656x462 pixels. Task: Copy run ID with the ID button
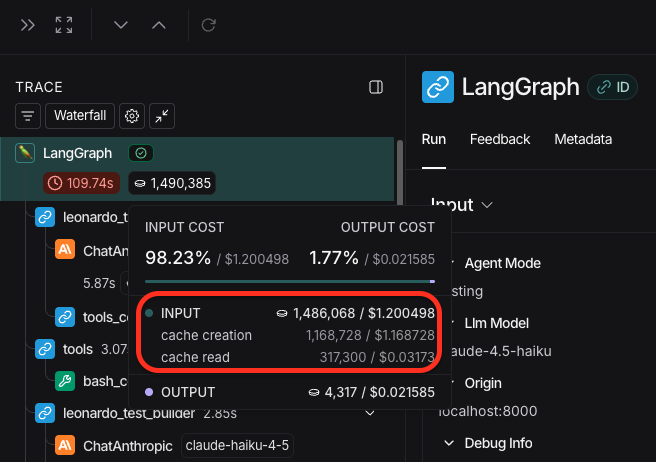(613, 87)
